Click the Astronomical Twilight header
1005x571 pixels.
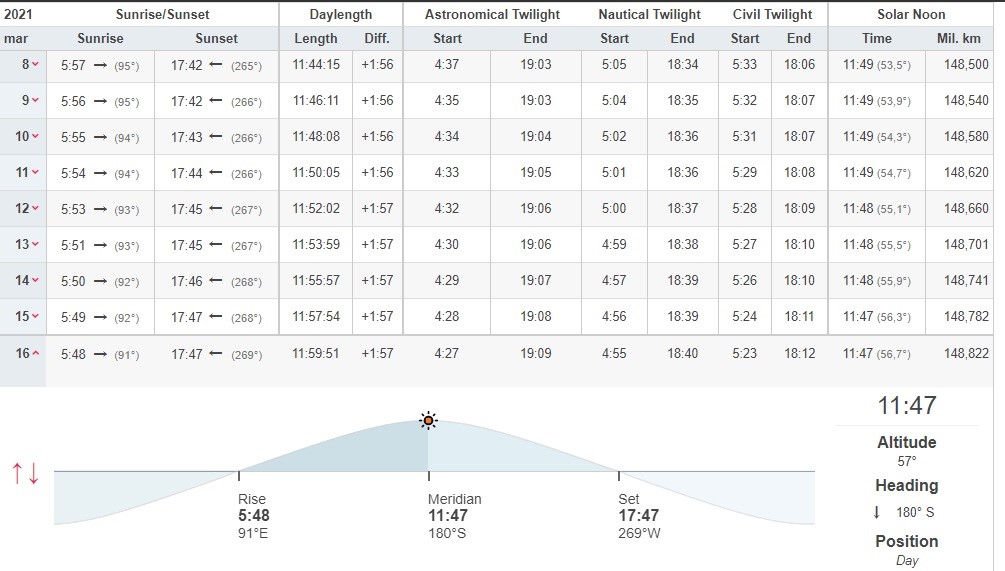point(492,14)
